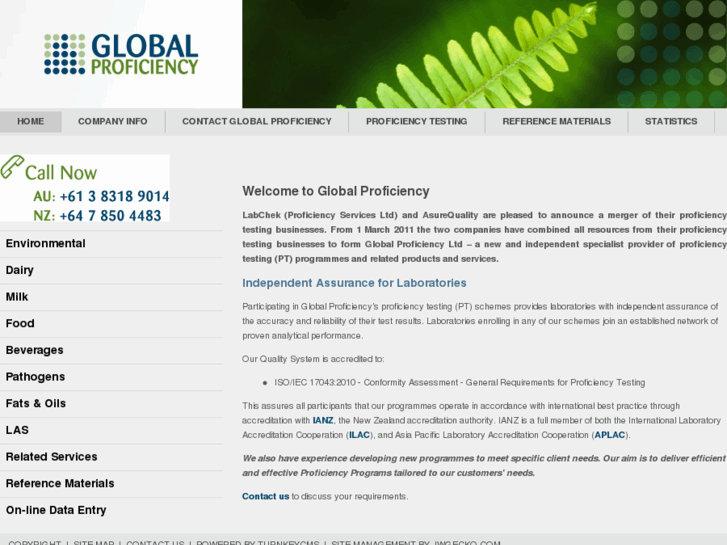Follow the APLAC hyperlink
This screenshot has width=727, height=545.
(x=610, y=435)
